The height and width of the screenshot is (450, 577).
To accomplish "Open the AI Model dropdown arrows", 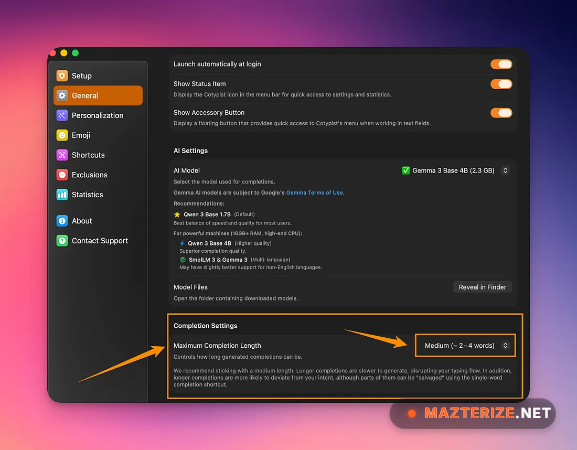I will 506,170.
